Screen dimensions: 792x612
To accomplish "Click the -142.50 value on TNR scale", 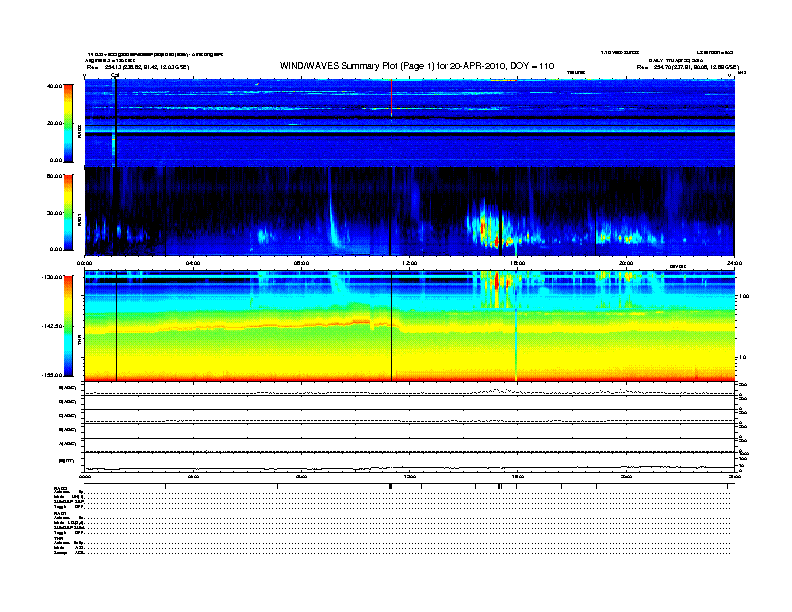I will [x=52, y=326].
